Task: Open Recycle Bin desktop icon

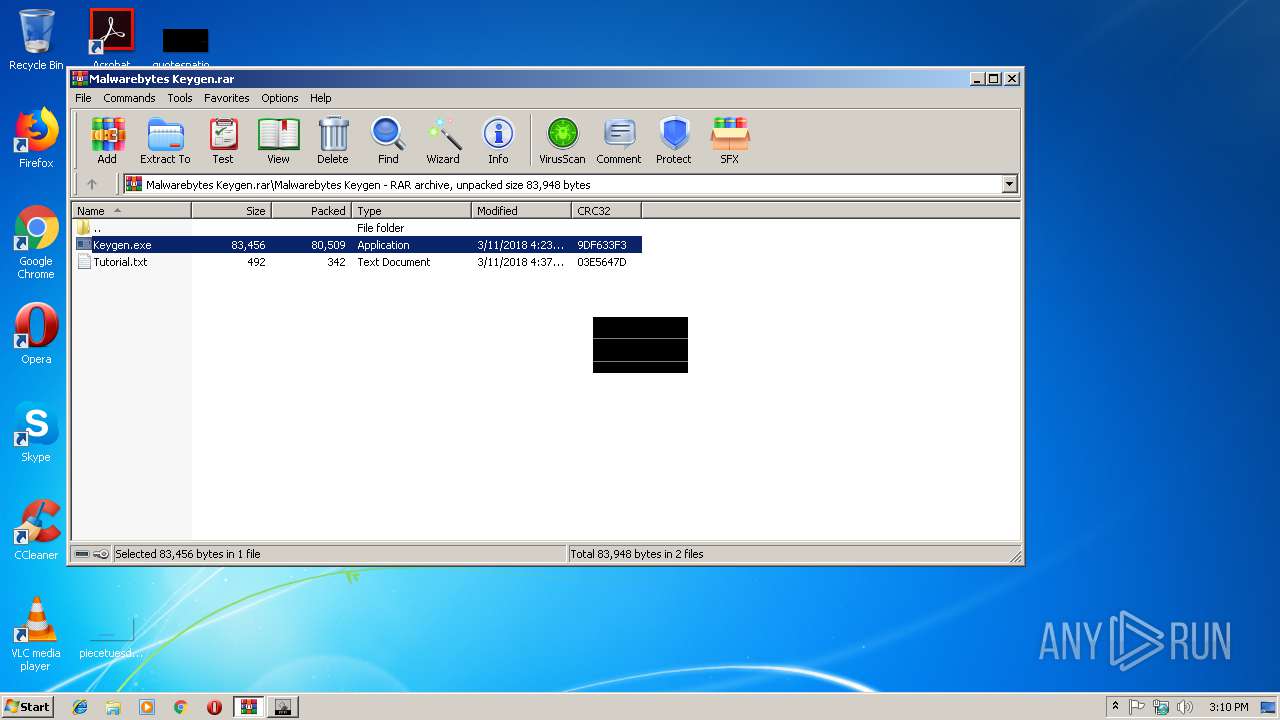Action: [x=36, y=40]
